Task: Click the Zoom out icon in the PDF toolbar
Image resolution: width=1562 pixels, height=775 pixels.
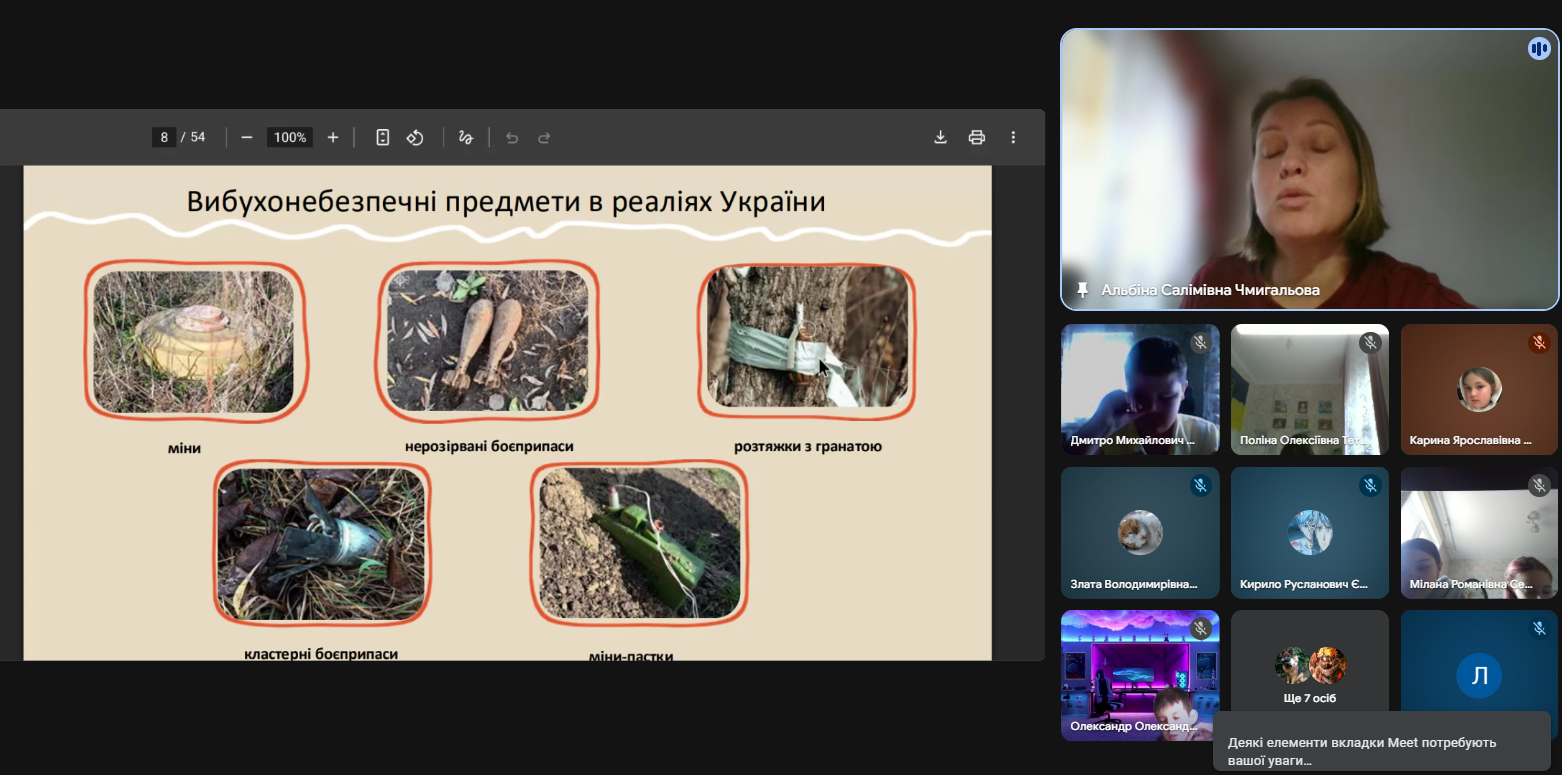Action: (246, 137)
